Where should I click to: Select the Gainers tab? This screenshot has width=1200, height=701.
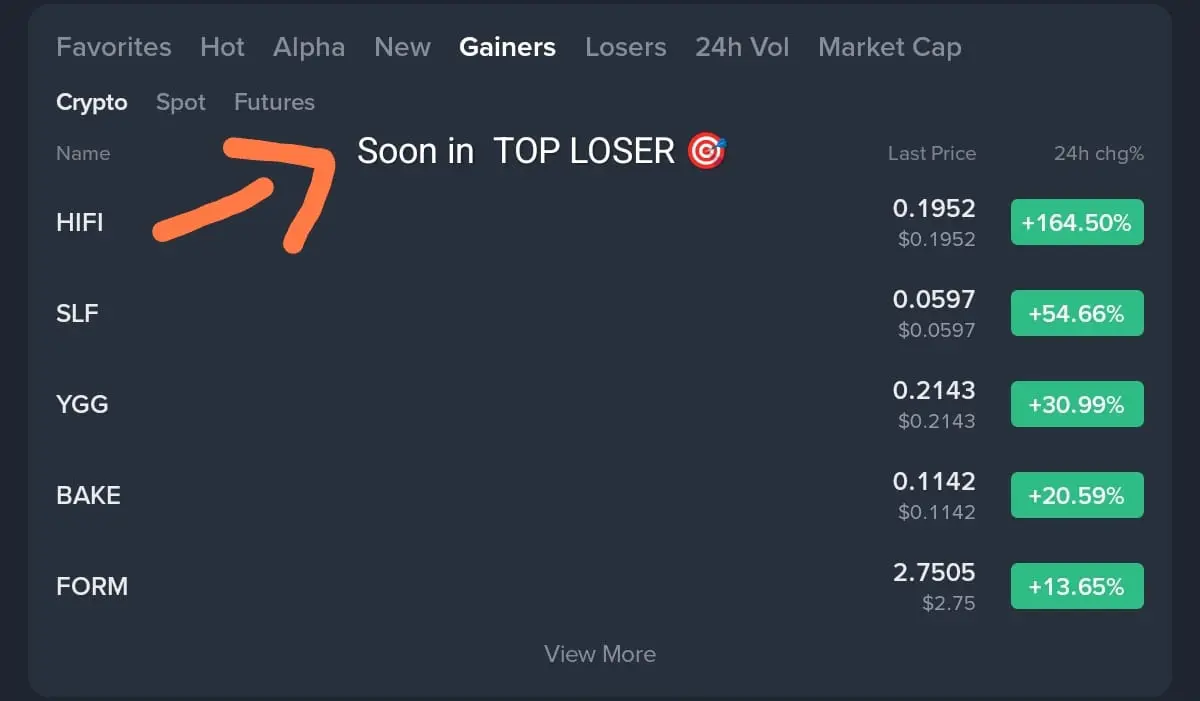coord(507,47)
